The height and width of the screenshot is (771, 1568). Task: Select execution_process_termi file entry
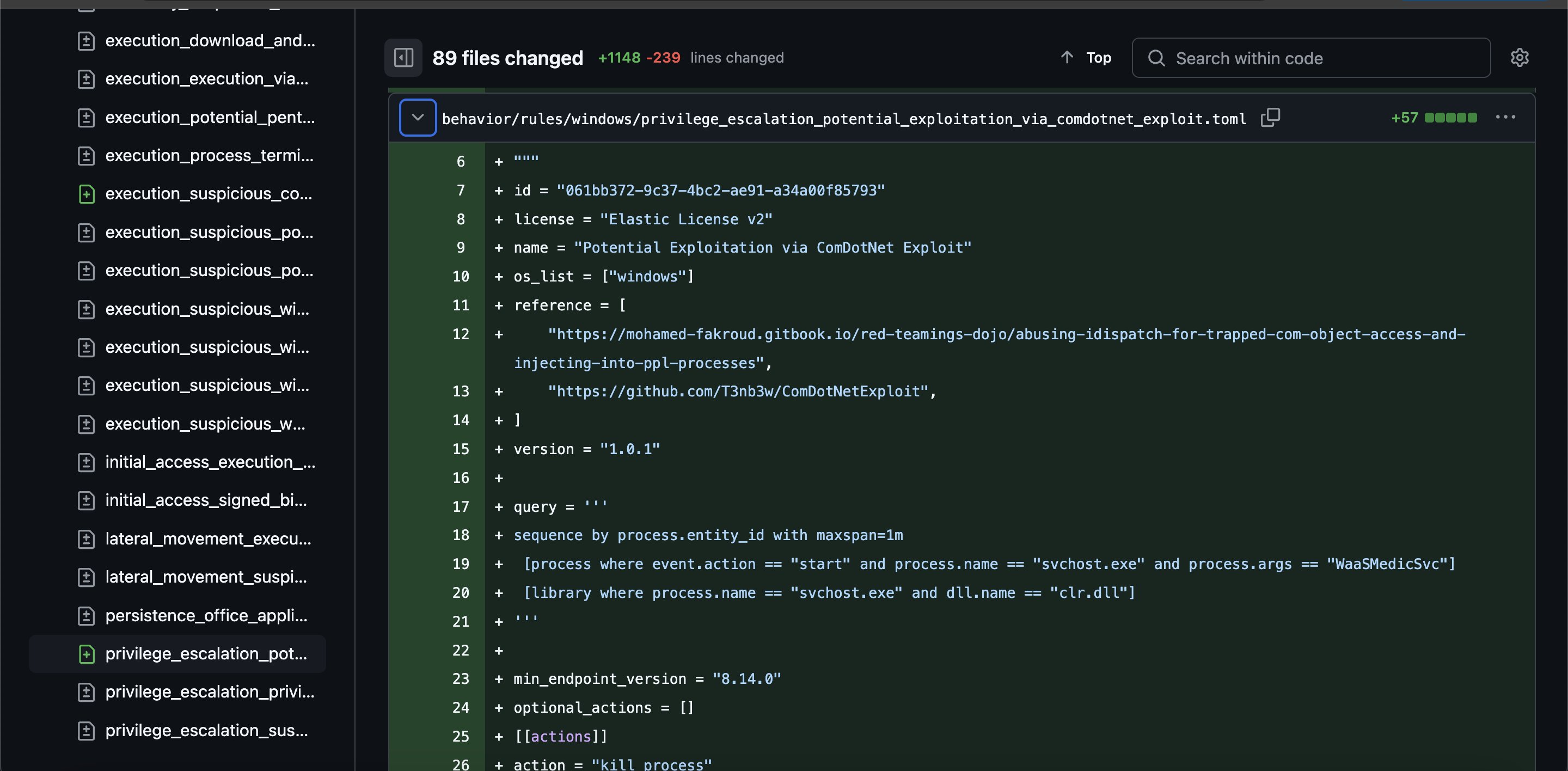[x=209, y=156]
